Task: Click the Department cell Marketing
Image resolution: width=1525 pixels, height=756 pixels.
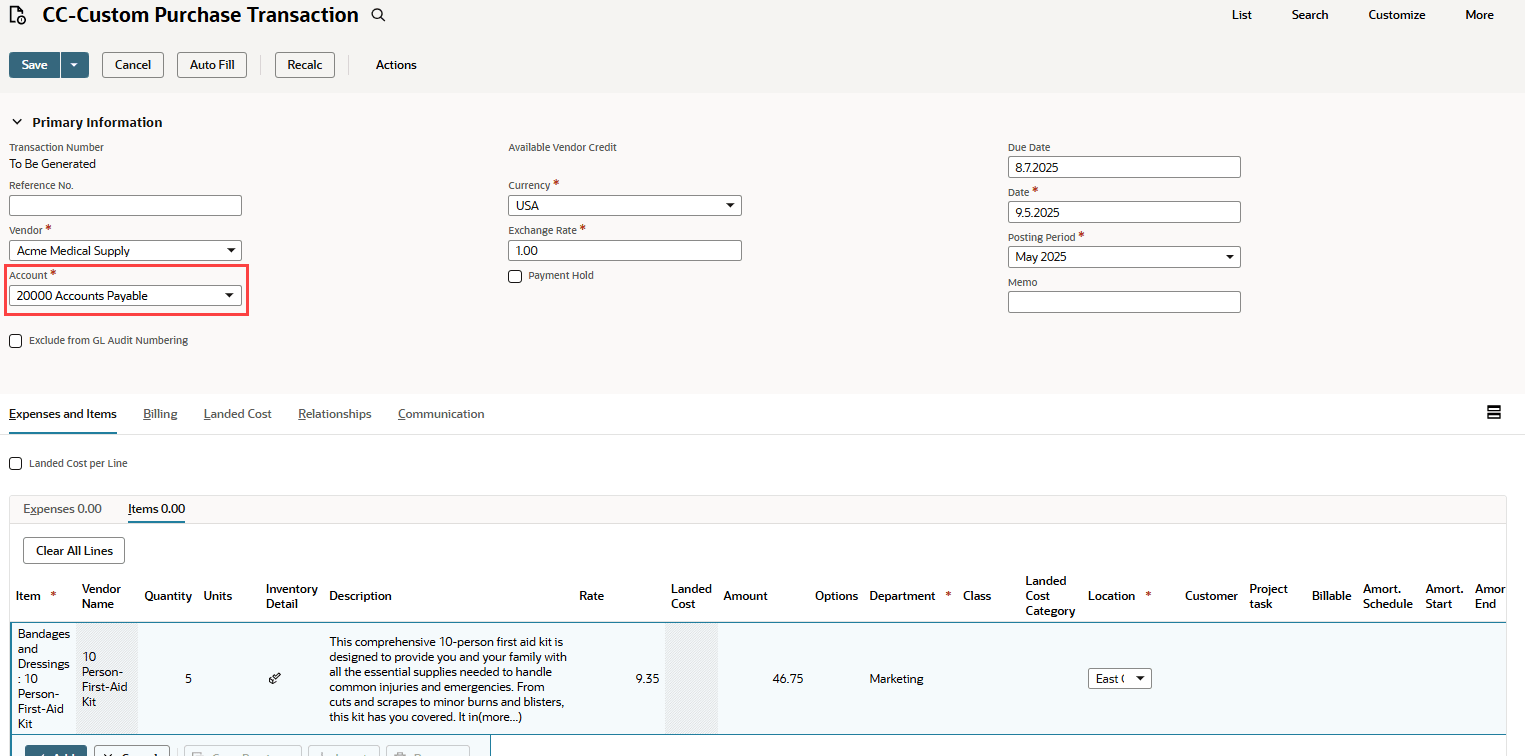Action: [897, 679]
